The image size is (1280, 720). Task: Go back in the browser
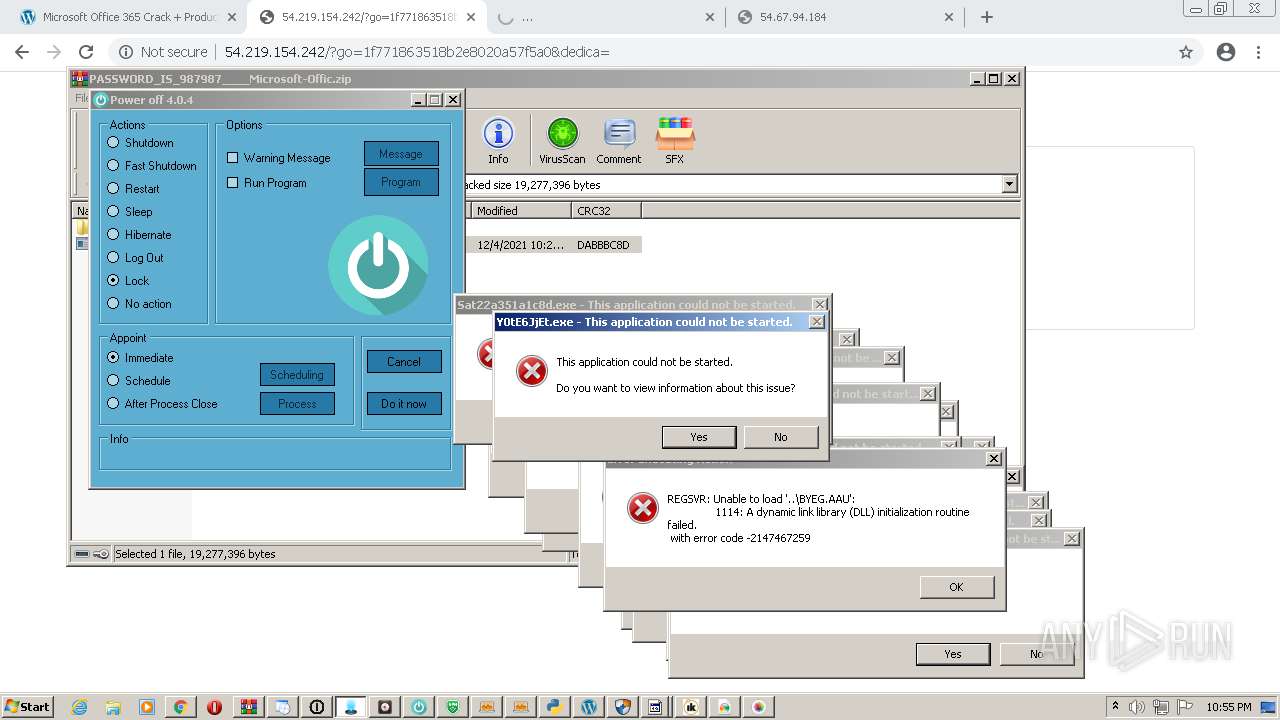tap(22, 52)
